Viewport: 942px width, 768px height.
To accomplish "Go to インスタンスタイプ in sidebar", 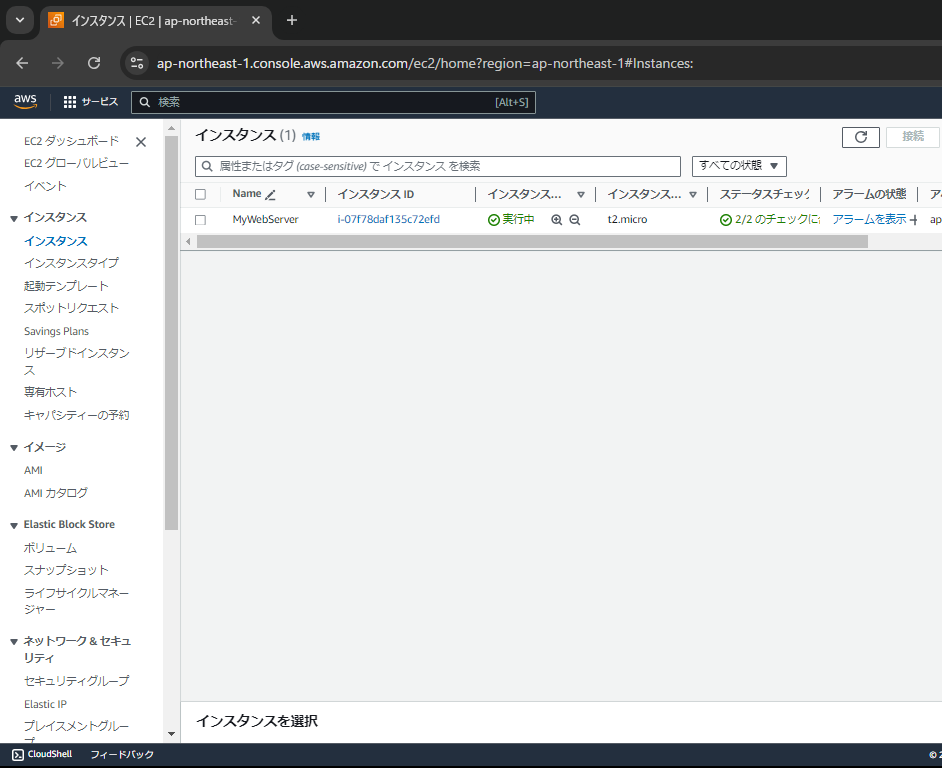I will (x=71, y=263).
